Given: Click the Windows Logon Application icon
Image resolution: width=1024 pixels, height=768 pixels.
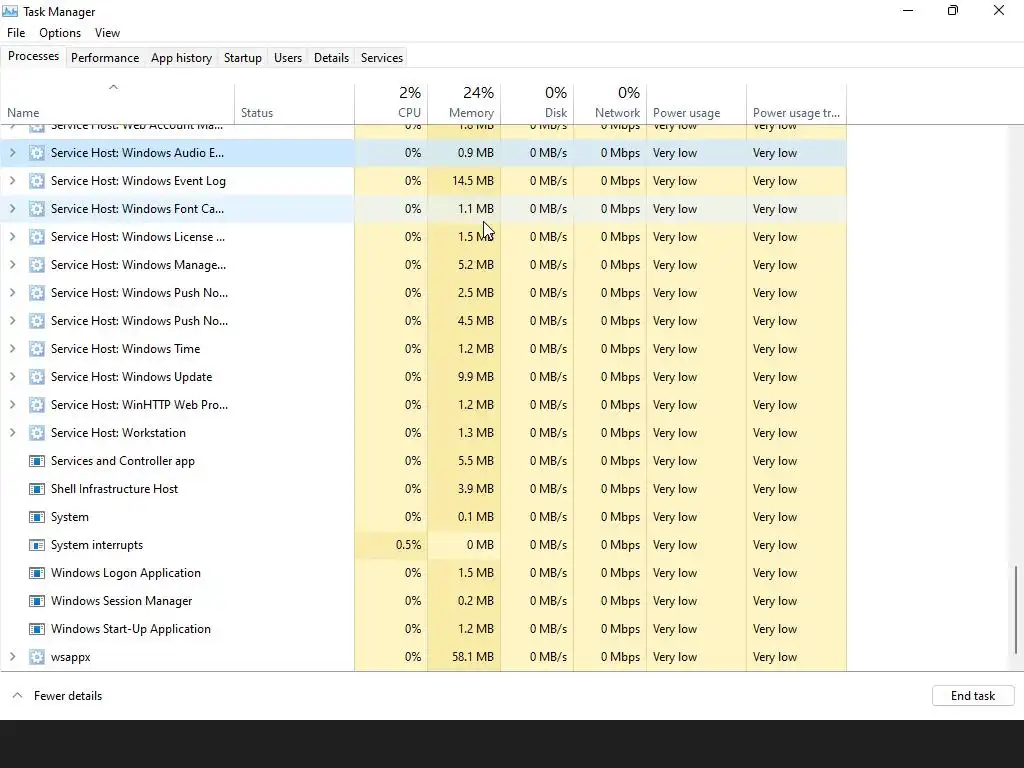Looking at the screenshot, I should pyautogui.click(x=37, y=573).
